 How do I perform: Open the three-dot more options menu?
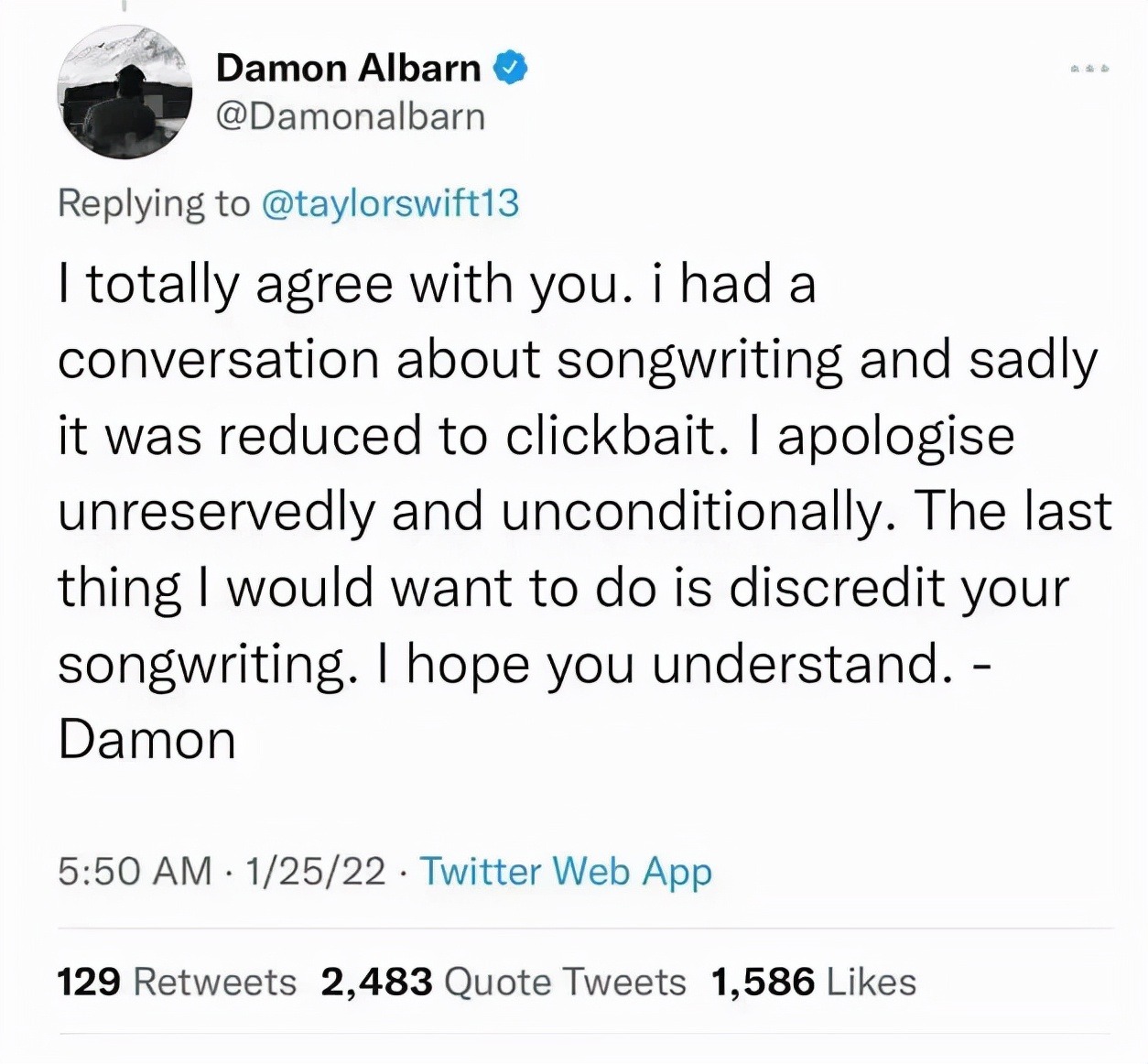pyautogui.click(x=1088, y=68)
